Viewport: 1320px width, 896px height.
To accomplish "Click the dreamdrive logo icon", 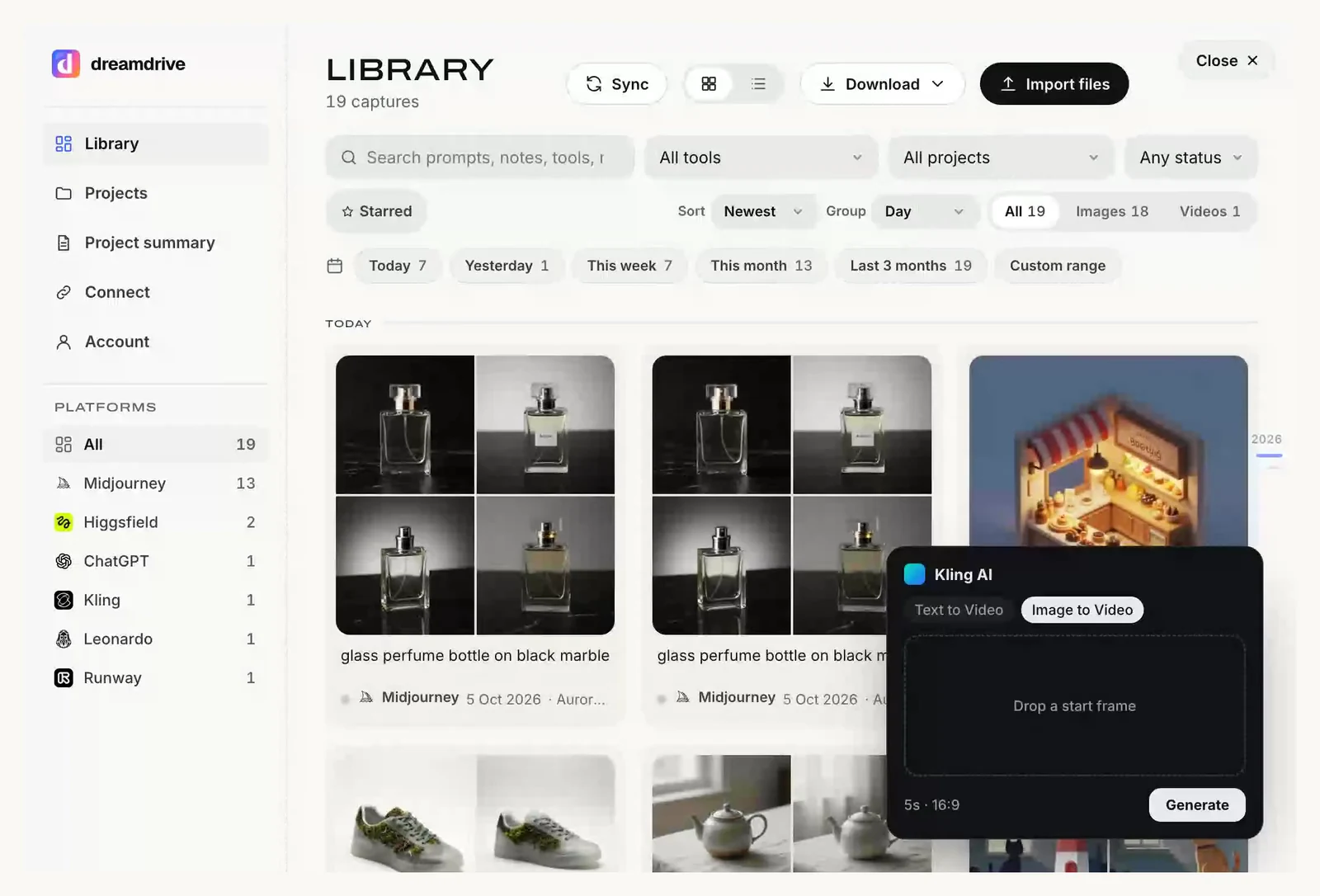I will (x=66, y=64).
